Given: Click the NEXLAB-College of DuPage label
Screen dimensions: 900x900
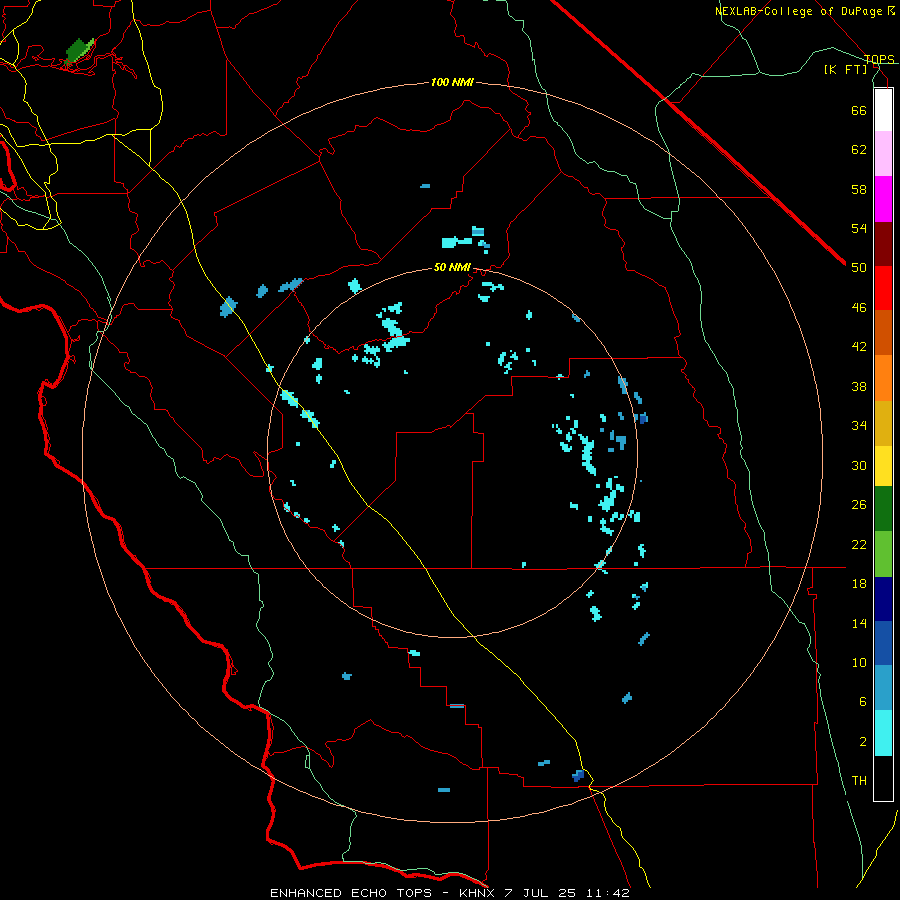Looking at the screenshot, I should click(x=798, y=11).
